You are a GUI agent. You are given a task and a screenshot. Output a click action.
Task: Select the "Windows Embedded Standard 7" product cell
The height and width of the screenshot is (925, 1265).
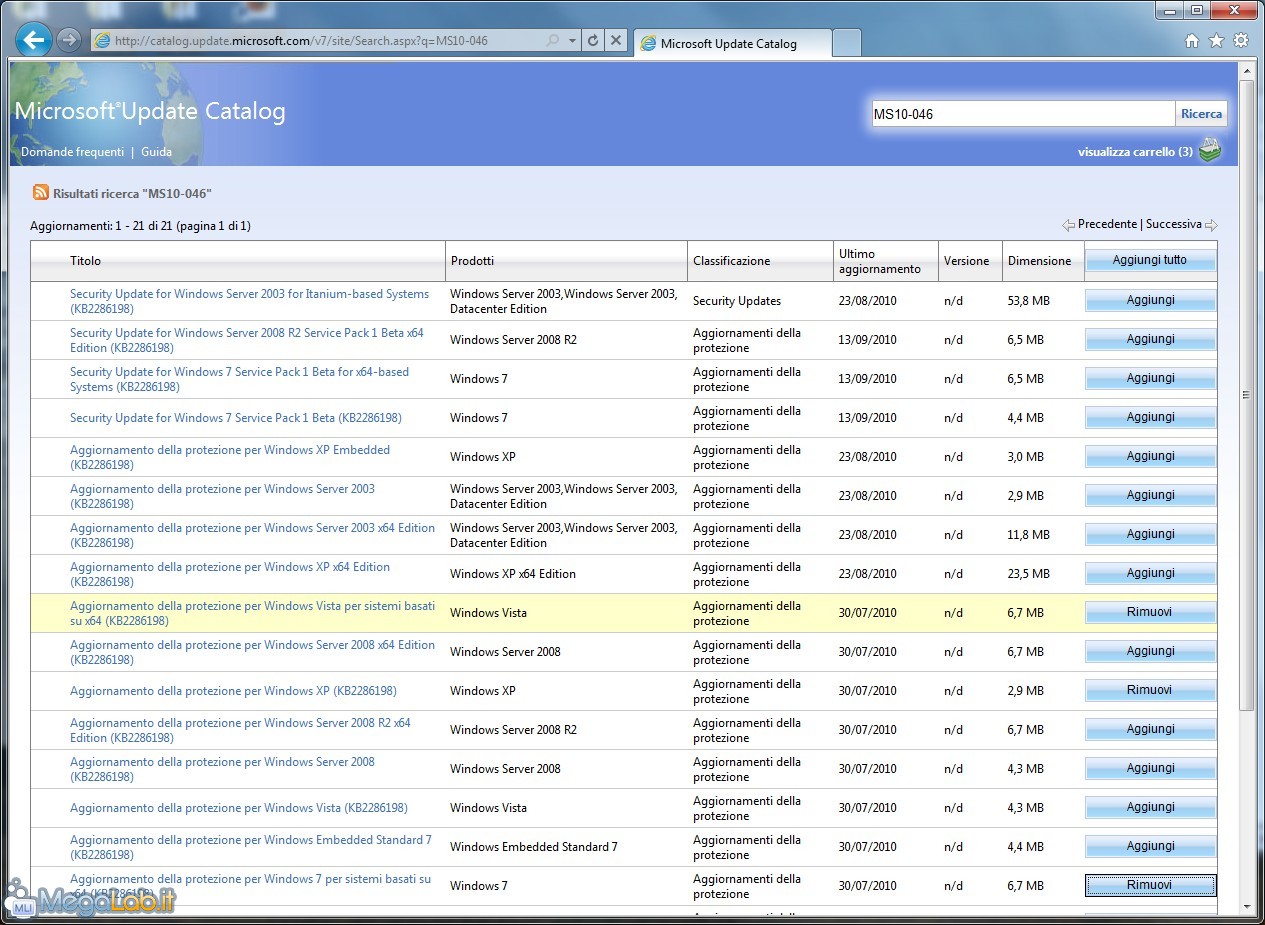pos(534,847)
